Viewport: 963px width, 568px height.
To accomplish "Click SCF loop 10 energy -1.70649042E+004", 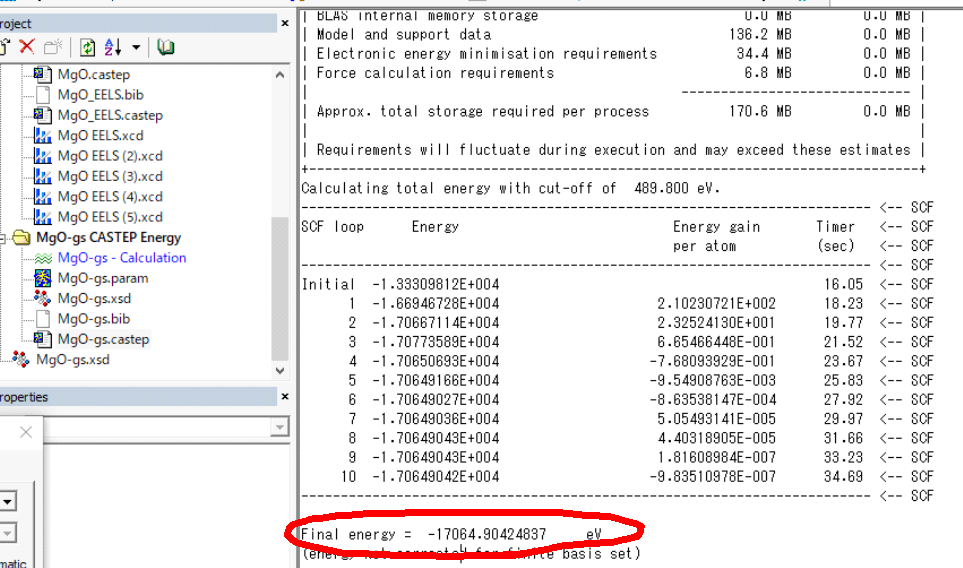I will click(x=435, y=477).
